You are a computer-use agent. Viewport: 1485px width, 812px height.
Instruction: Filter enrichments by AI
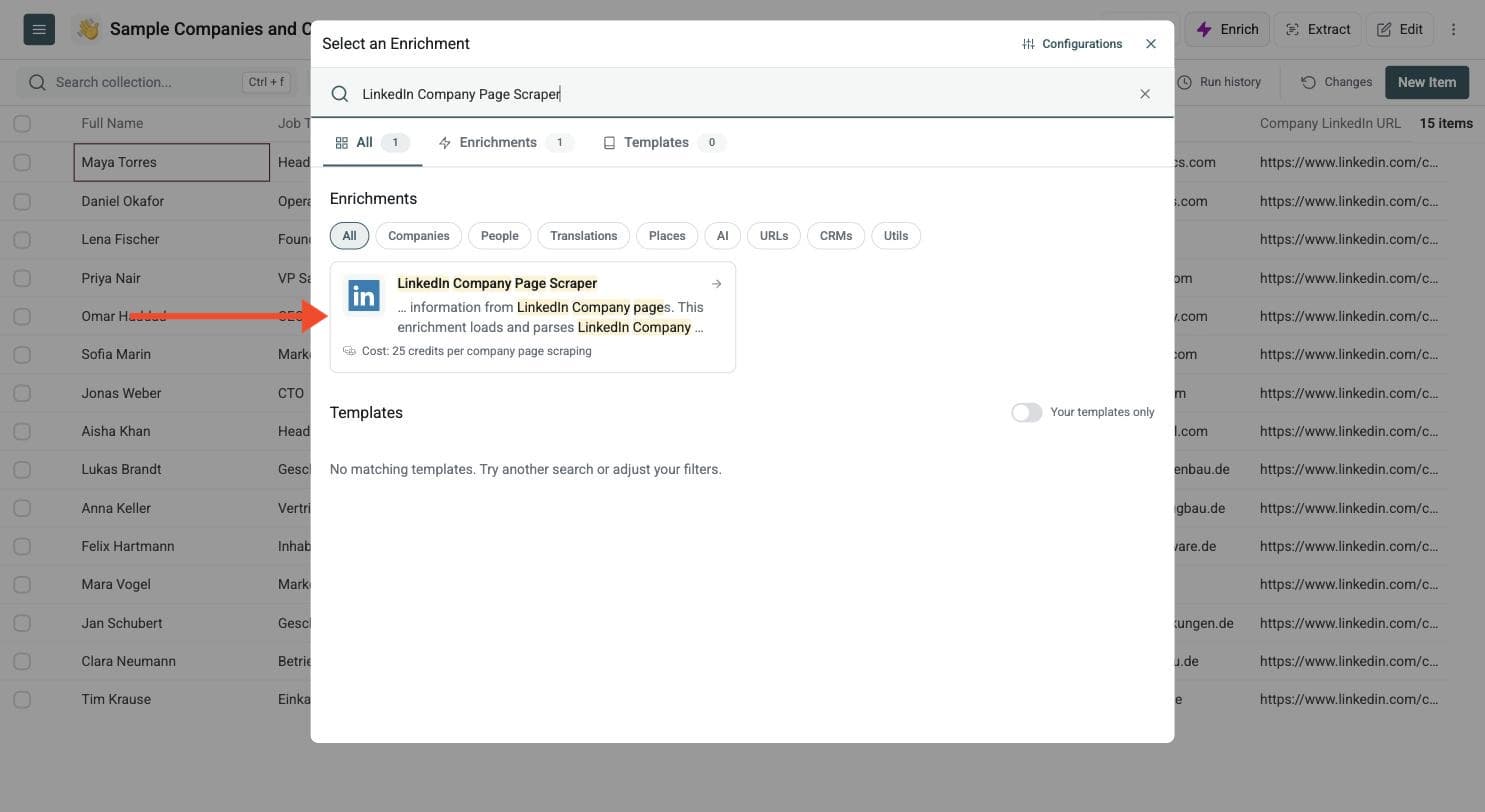pyautogui.click(x=722, y=236)
